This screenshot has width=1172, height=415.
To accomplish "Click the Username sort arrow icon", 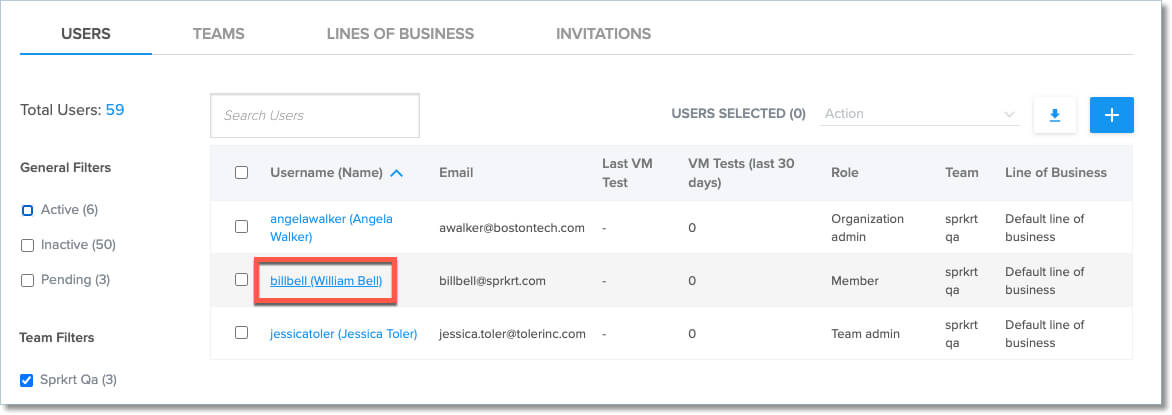I will click(x=397, y=173).
